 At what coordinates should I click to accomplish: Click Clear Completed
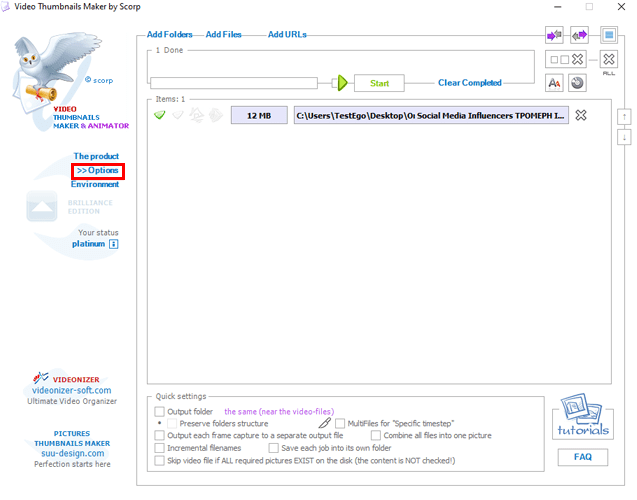[470, 83]
